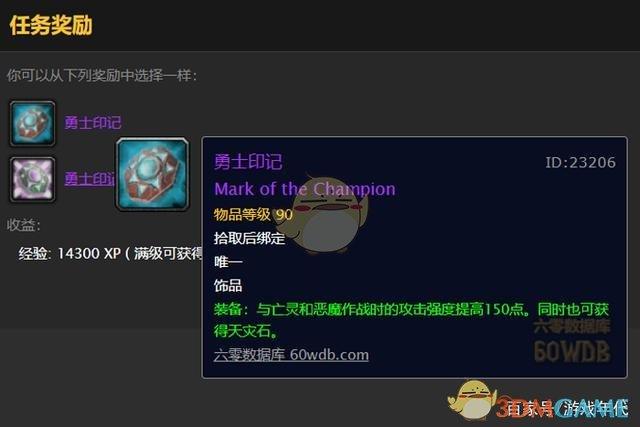Click the green 装备 effect description

click(x=411, y=320)
